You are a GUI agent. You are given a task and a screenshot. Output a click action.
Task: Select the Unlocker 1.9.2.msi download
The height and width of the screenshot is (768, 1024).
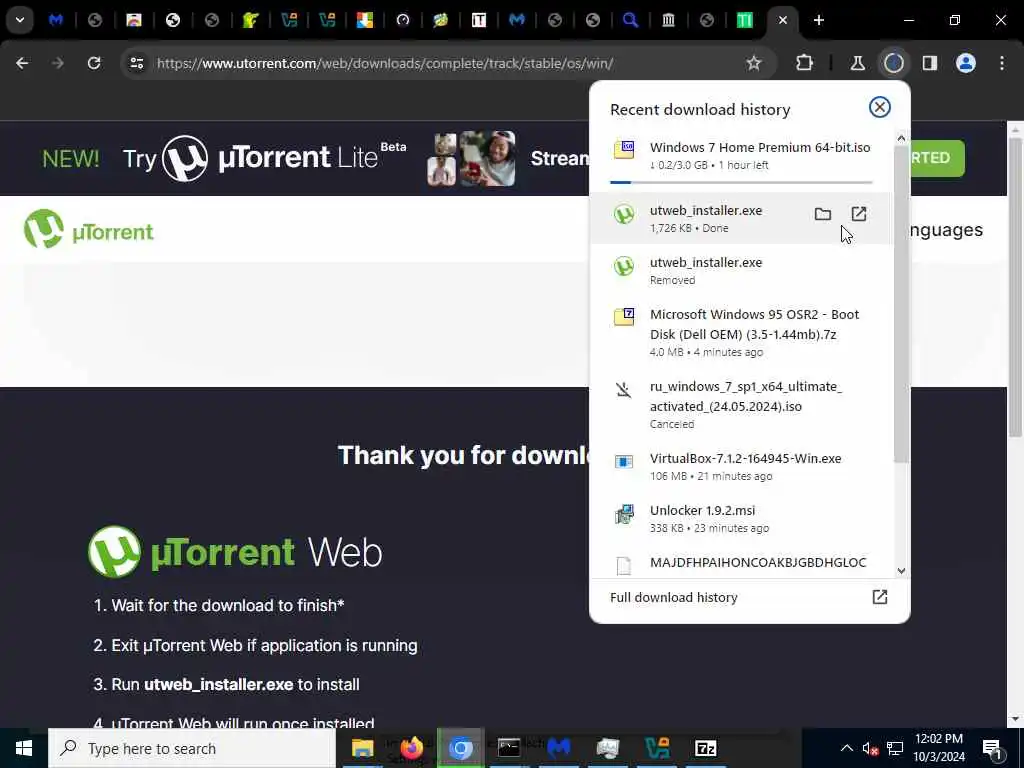[742, 519]
